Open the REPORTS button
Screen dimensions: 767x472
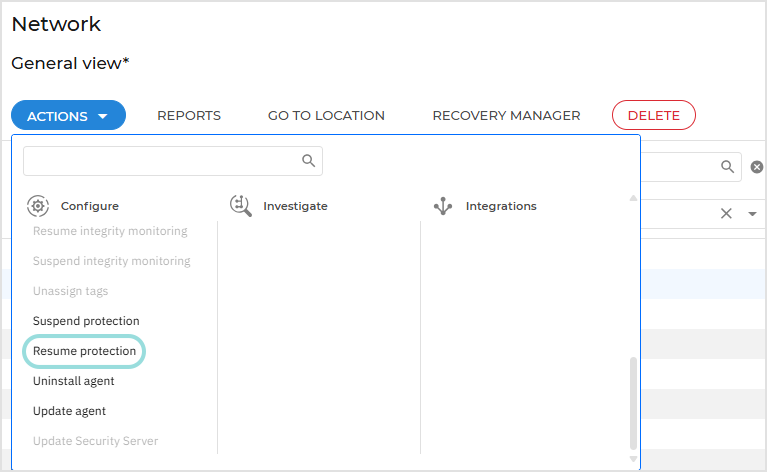(x=189, y=116)
